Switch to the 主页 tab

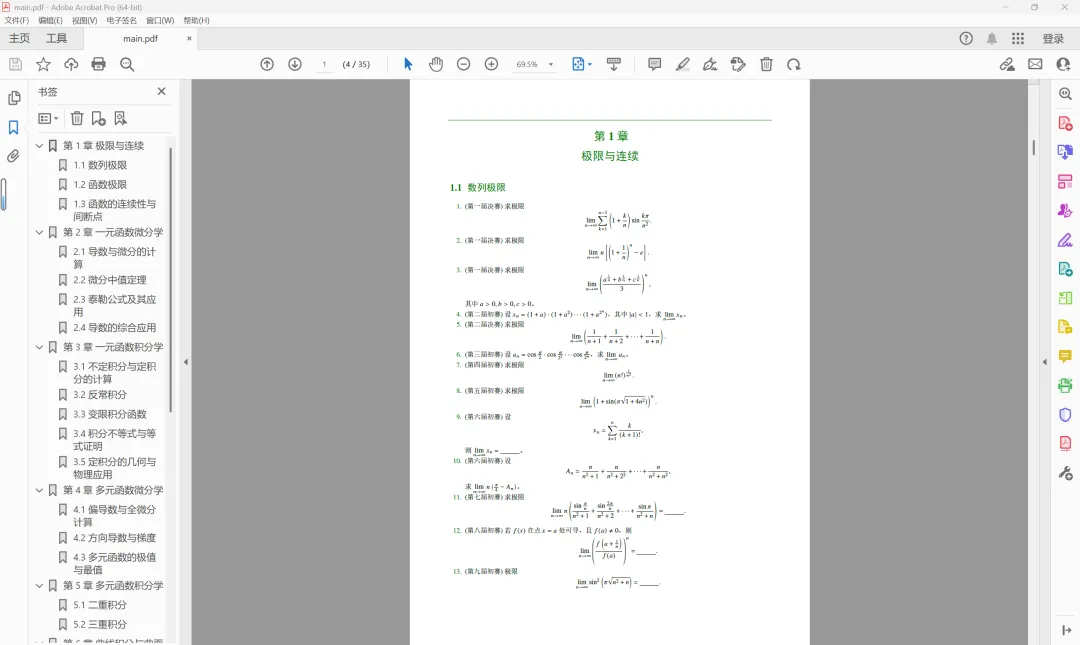coord(22,39)
